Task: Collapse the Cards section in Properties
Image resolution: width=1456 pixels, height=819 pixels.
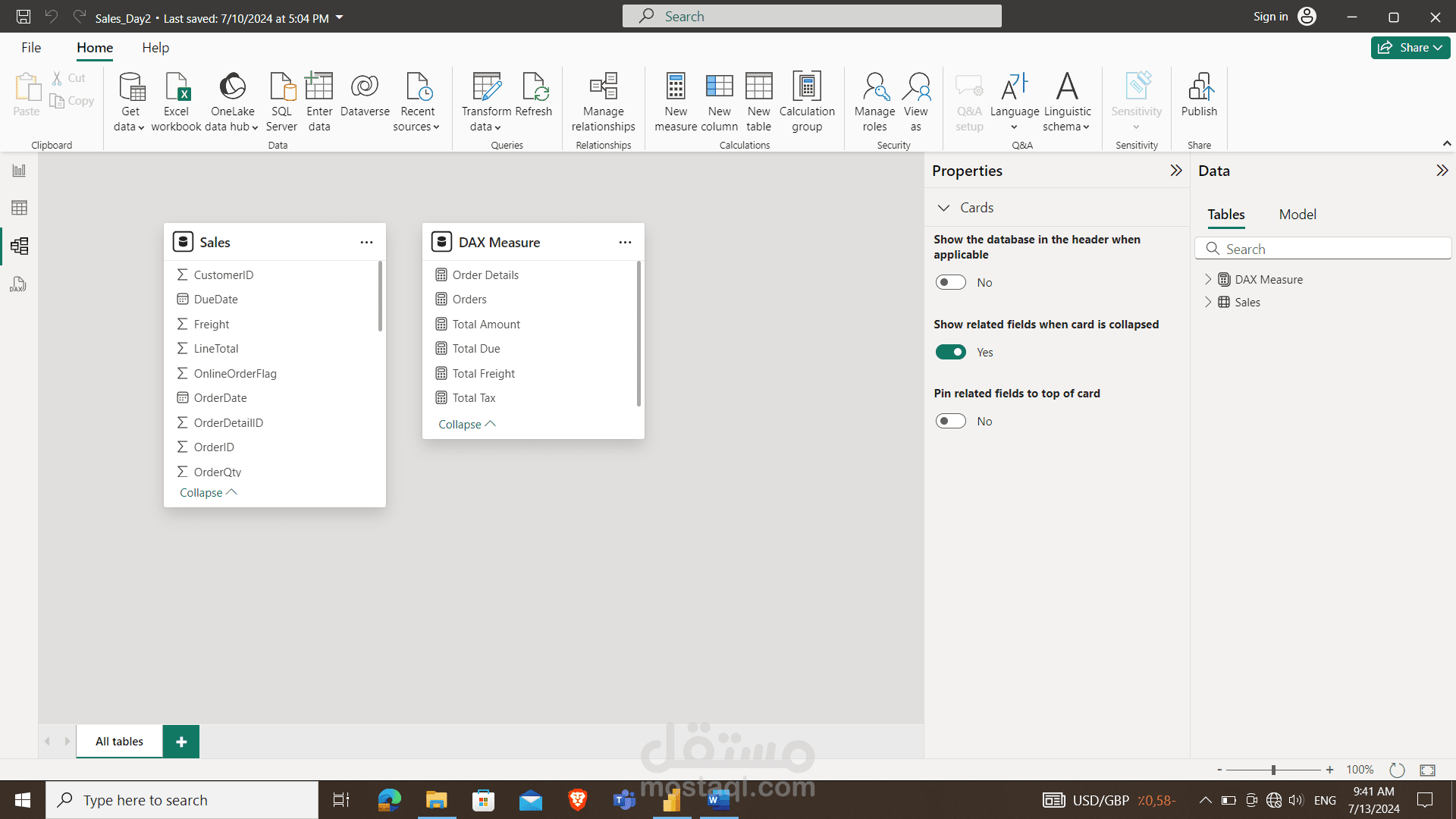Action: (x=943, y=208)
